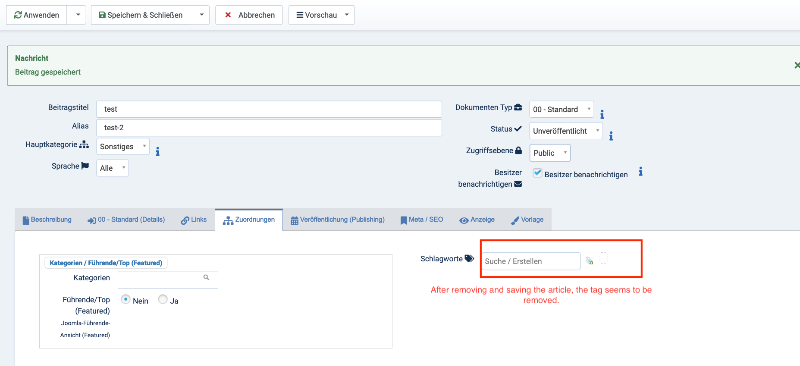The width and height of the screenshot is (800, 366).
Task: Dismiss the Beitrag gespeichert message
Action: tap(796, 65)
